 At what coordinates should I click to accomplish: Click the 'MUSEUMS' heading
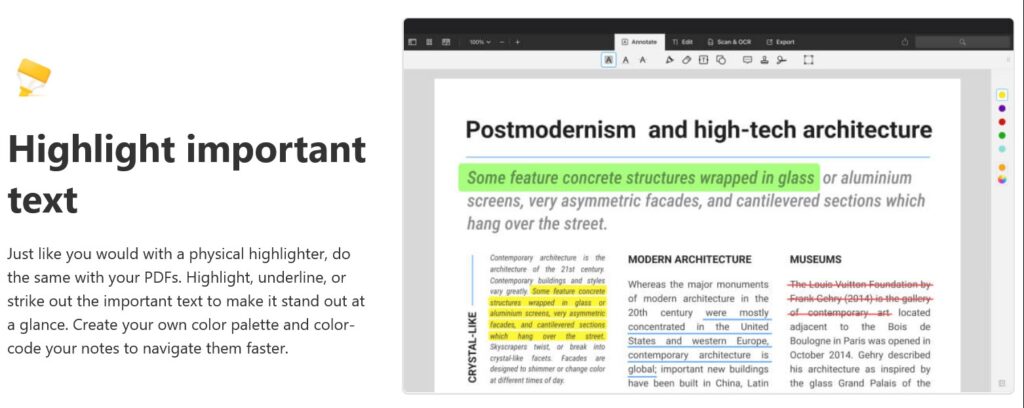815,259
